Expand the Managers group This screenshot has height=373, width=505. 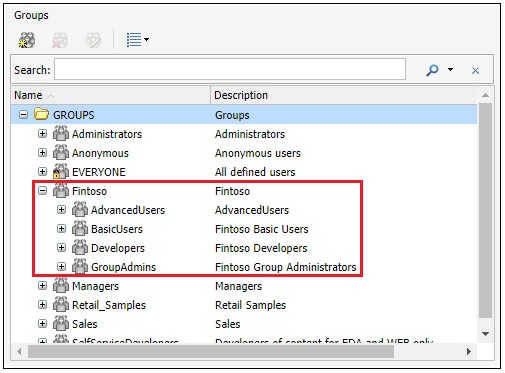[42, 286]
